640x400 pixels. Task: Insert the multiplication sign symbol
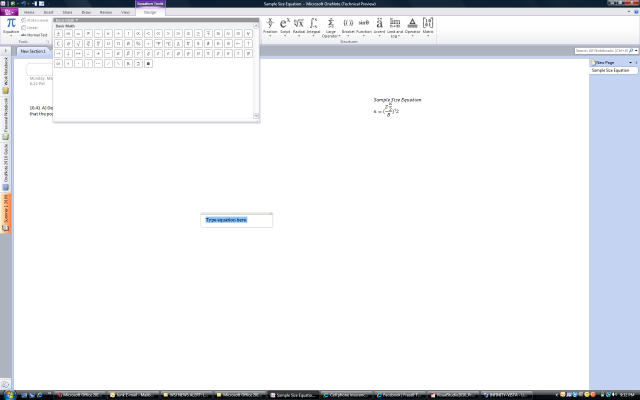pos(108,33)
